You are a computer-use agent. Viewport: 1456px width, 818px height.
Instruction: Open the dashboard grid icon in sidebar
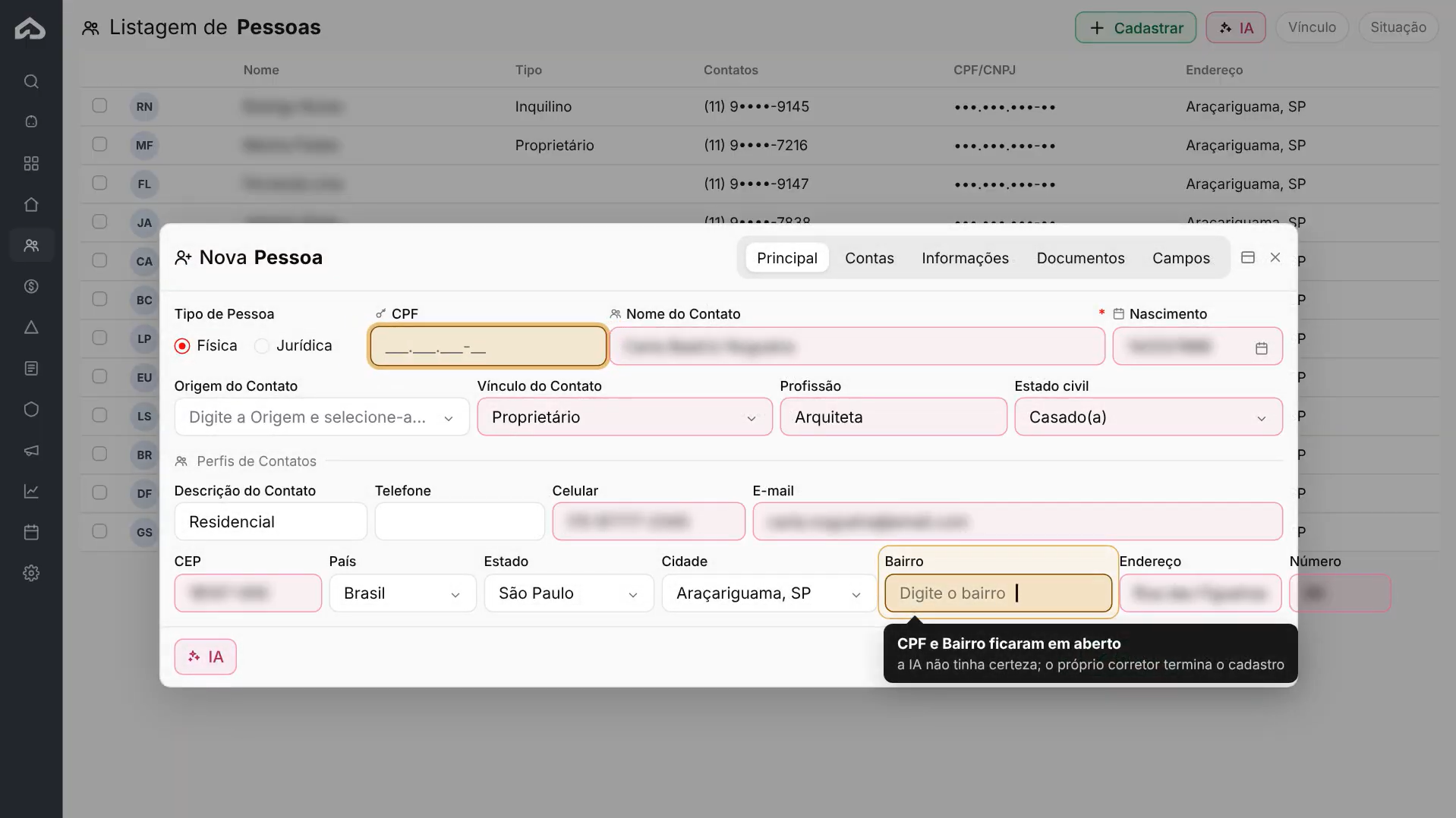(31, 163)
